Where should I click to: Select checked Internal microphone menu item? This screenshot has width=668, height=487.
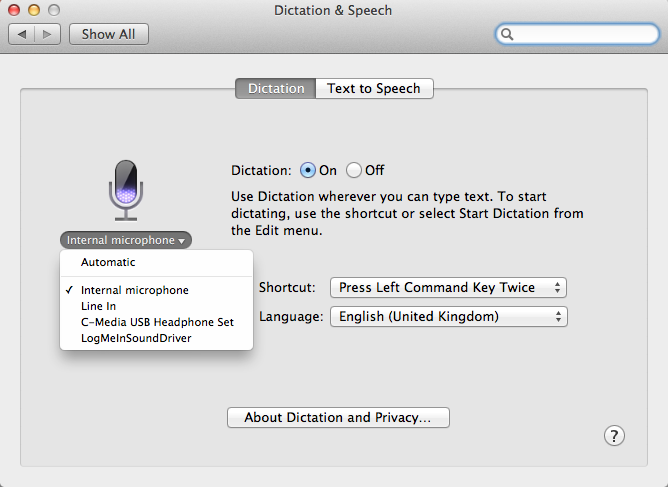point(134,290)
